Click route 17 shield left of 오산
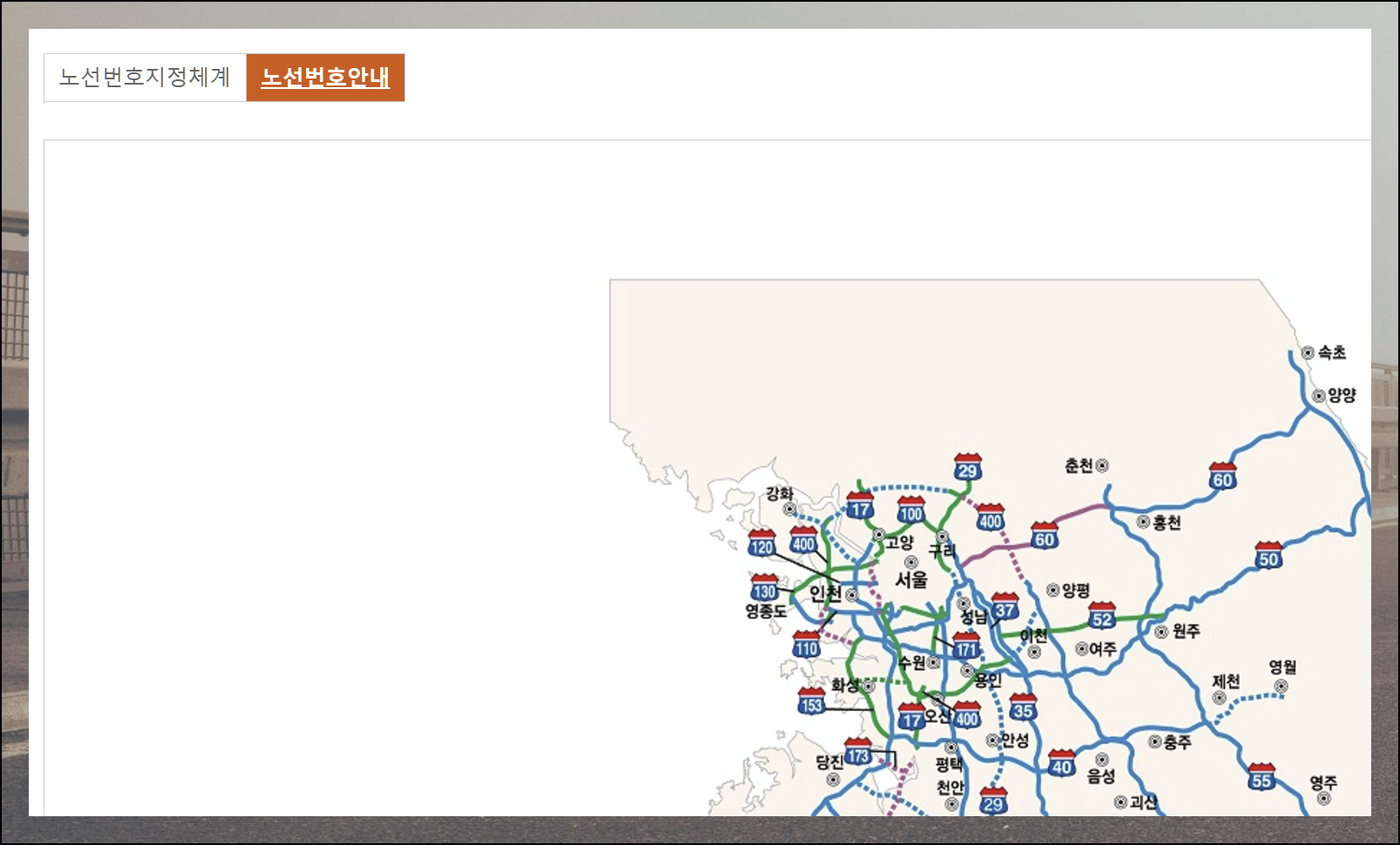Image resolution: width=1400 pixels, height=845 pixels. click(911, 717)
